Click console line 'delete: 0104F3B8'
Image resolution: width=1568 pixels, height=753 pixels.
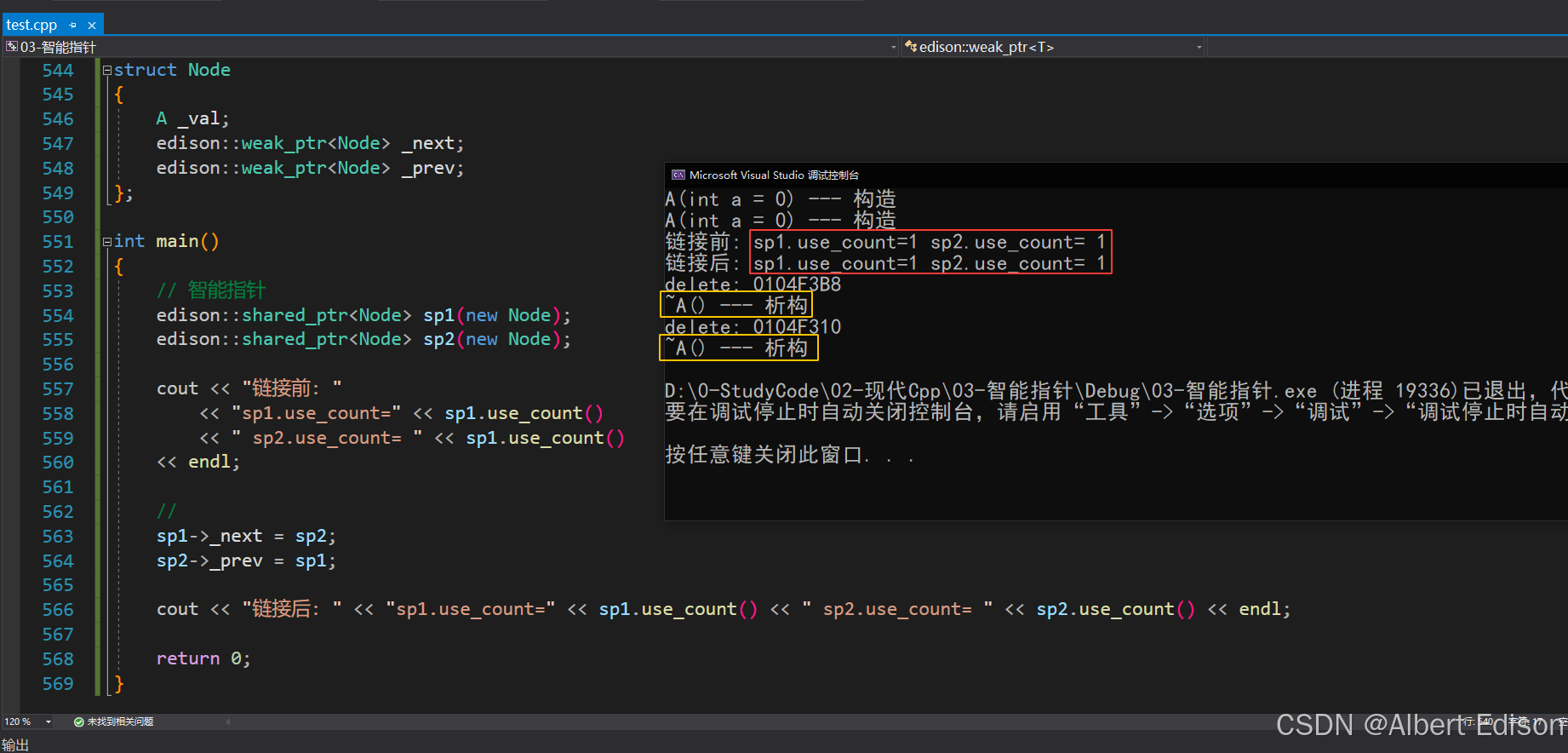[753, 285]
